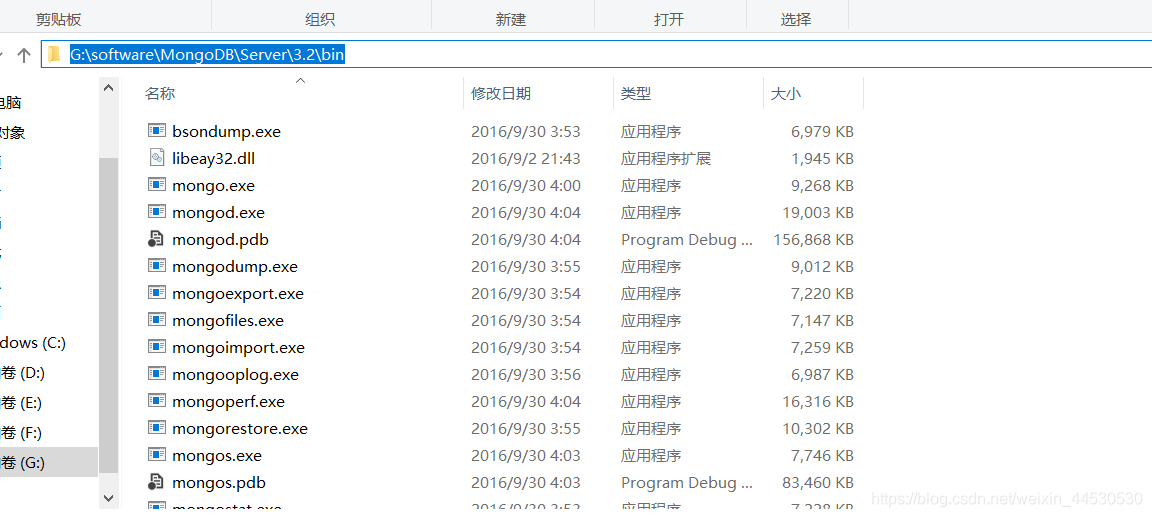Image resolution: width=1152 pixels, height=517 pixels.
Task: Open the 组织 ribbon group
Action: pos(320,20)
